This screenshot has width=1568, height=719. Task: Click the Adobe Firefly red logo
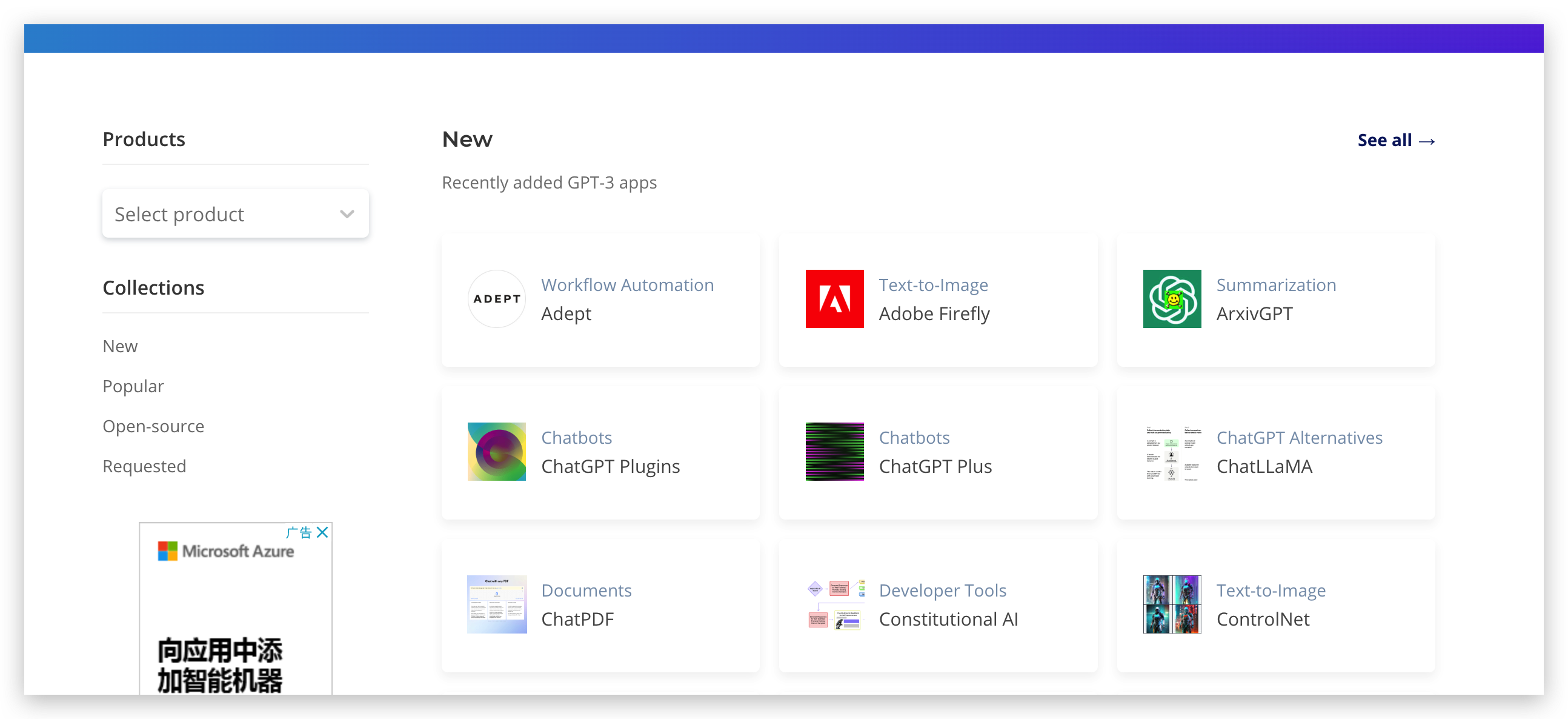[834, 299]
